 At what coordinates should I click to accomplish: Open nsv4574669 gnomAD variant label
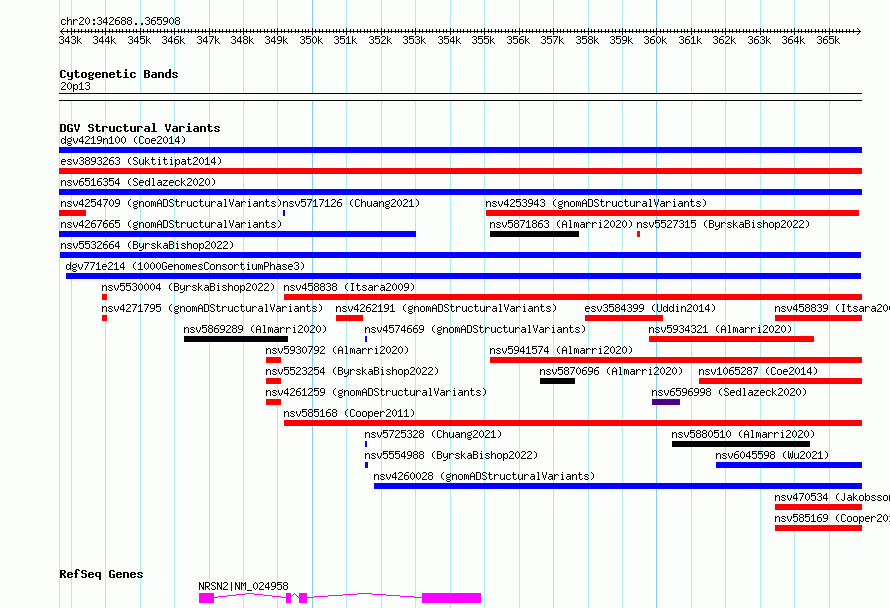(x=475, y=329)
